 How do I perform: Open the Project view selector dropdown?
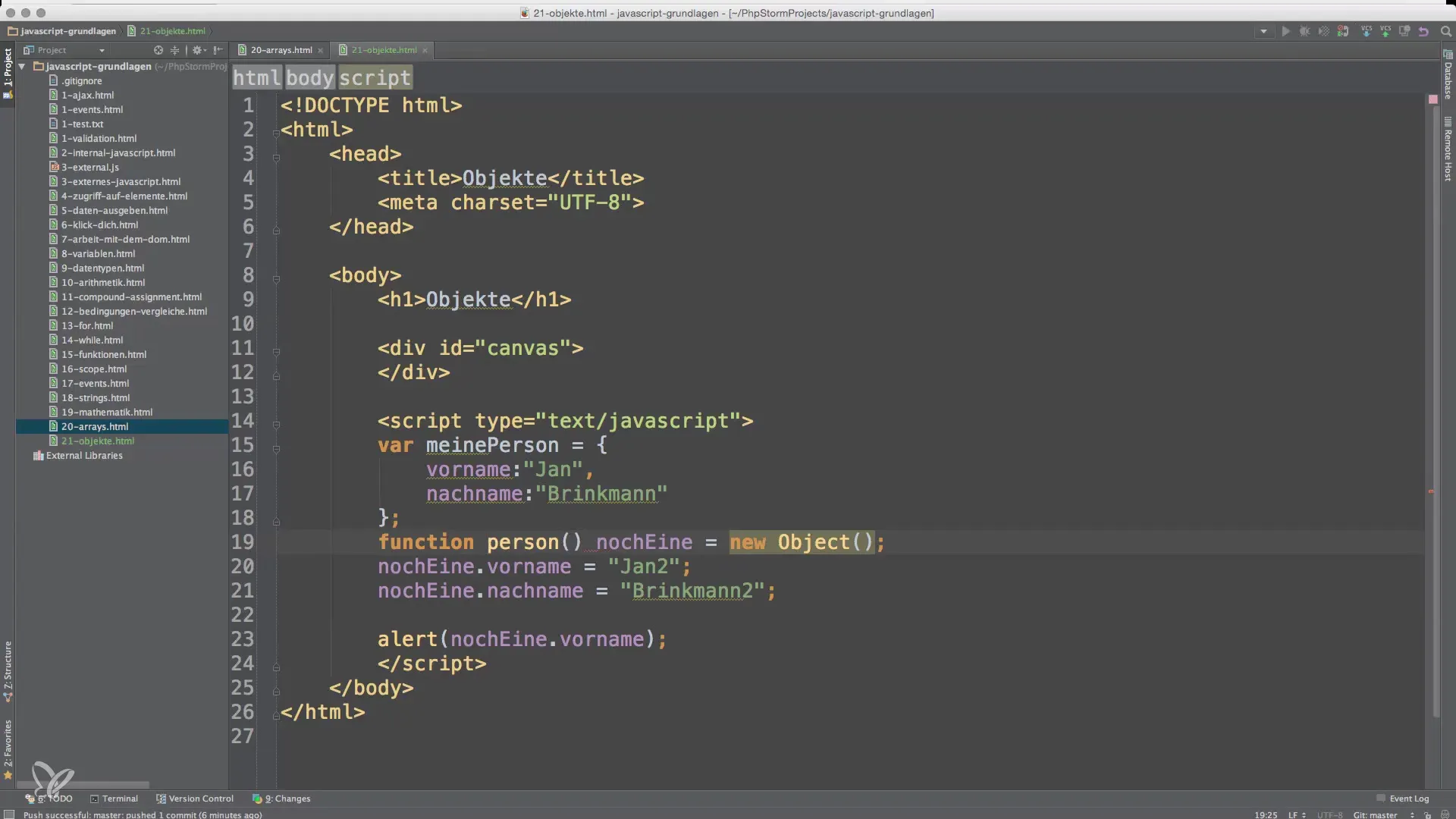point(64,50)
